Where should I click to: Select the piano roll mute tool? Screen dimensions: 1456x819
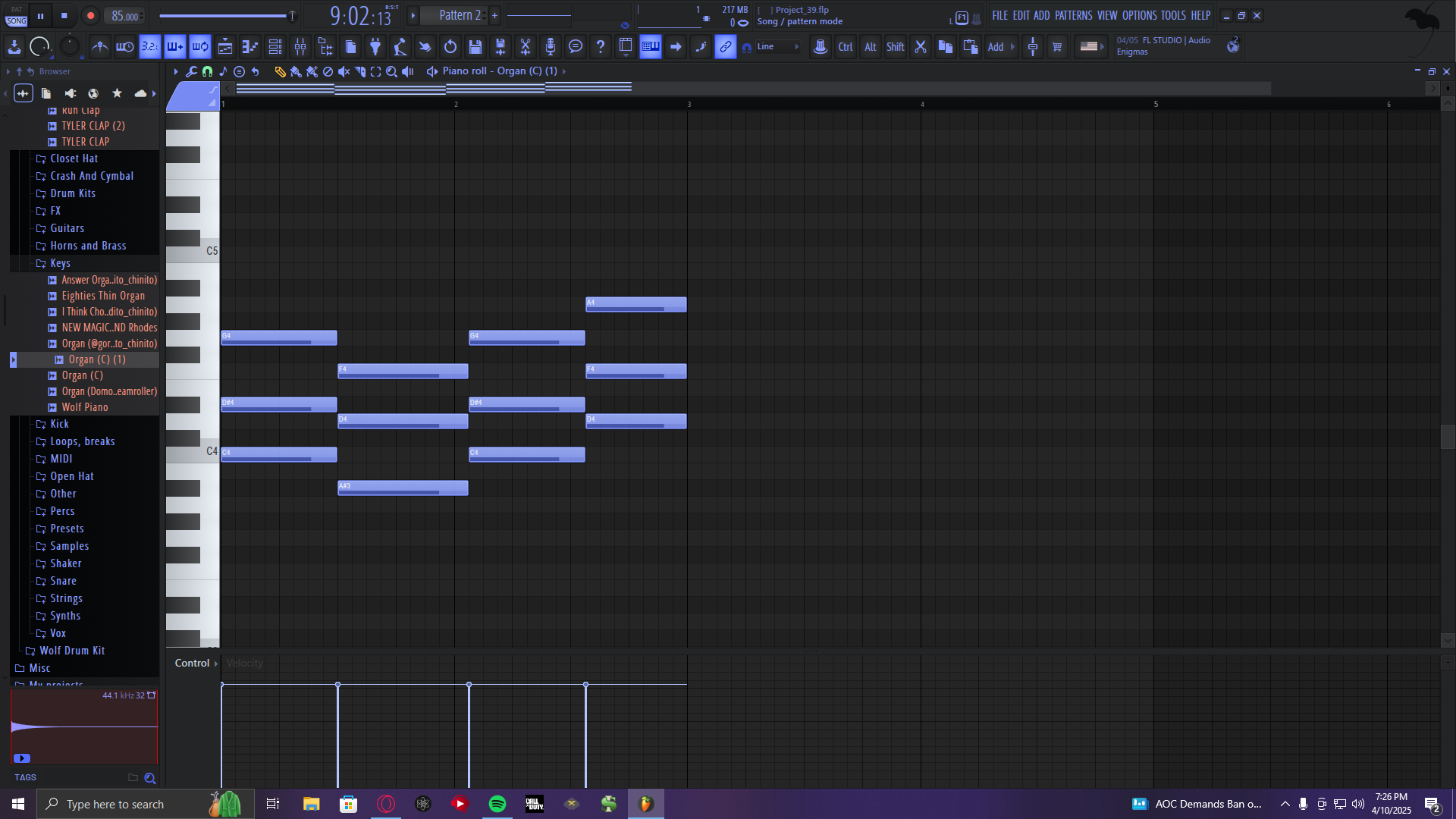tap(344, 71)
